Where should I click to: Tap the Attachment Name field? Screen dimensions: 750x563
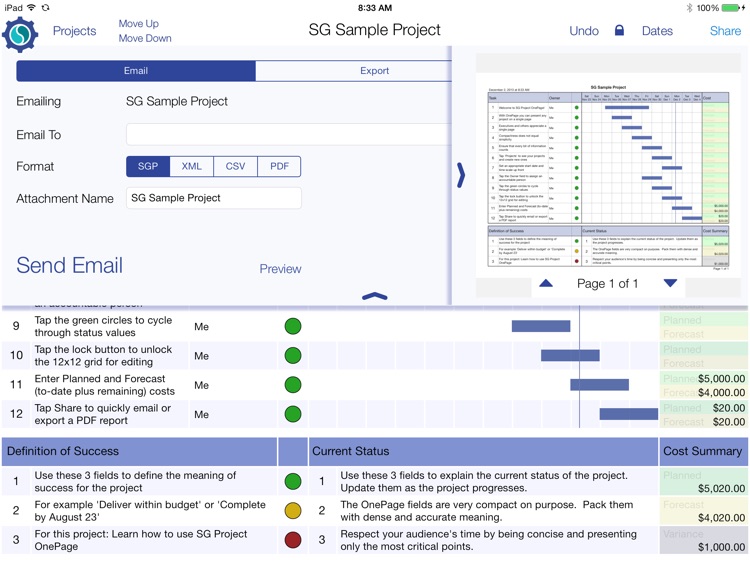[x=214, y=198]
